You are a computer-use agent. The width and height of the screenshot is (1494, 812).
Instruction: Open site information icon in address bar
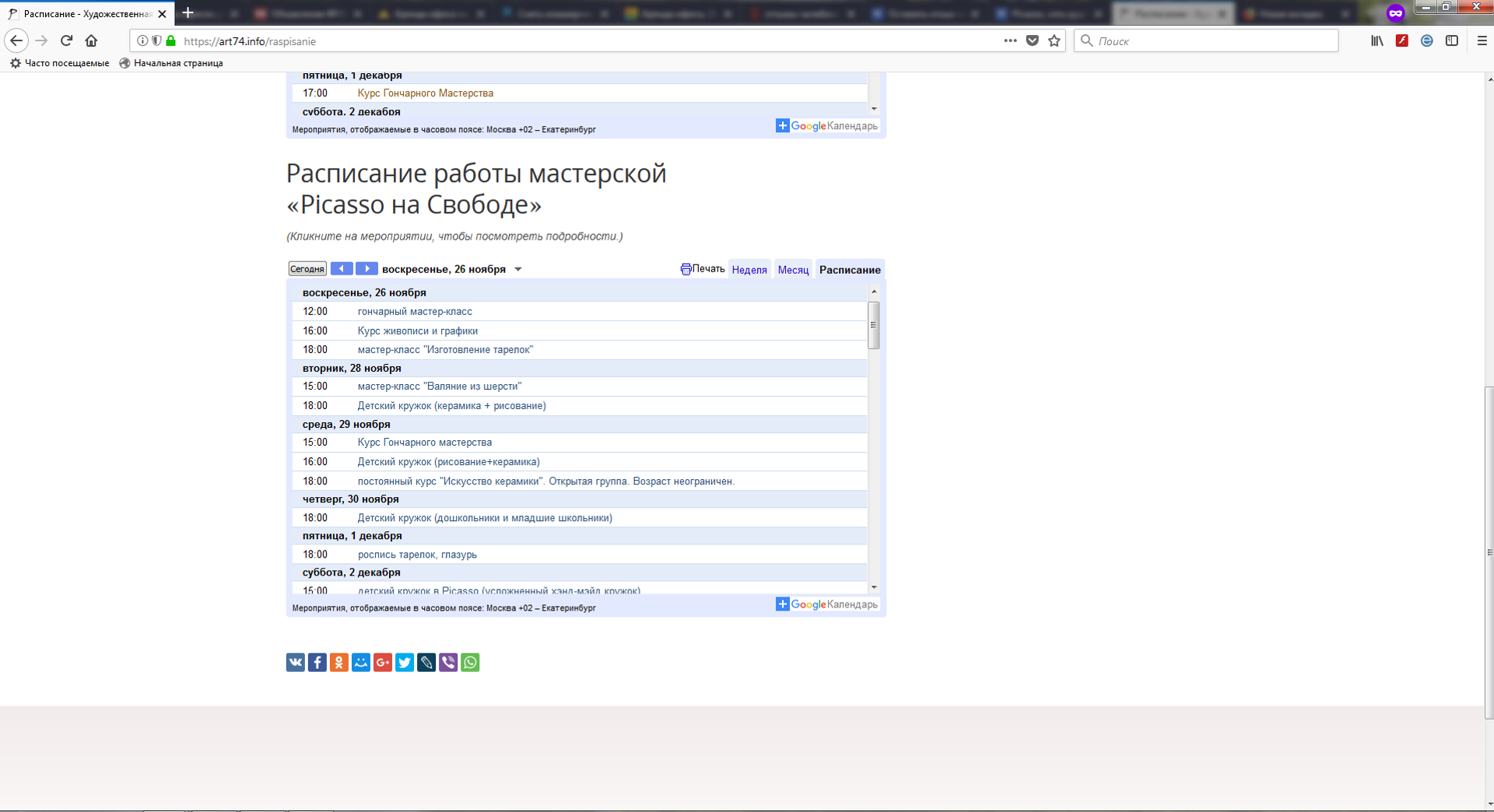142,40
